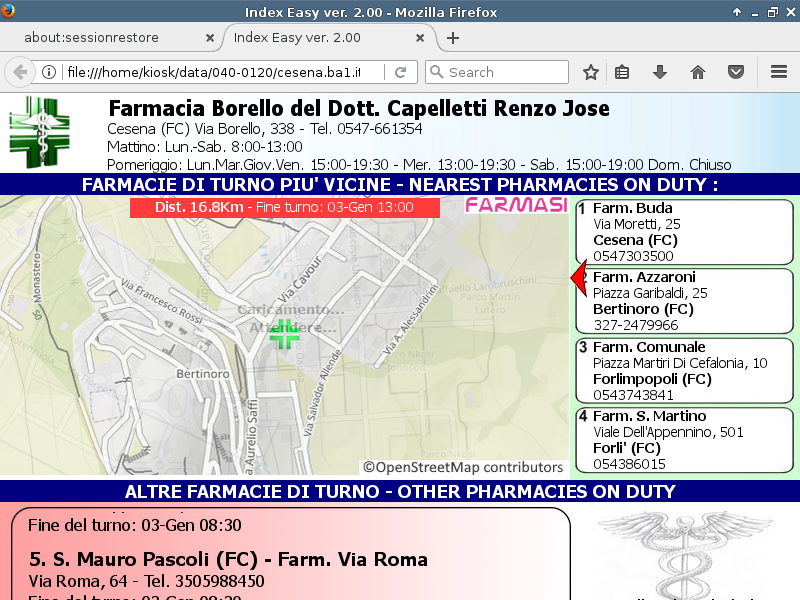Click the OpenStreetMap contributors attribution
This screenshot has width=800, height=600.
tap(463, 467)
